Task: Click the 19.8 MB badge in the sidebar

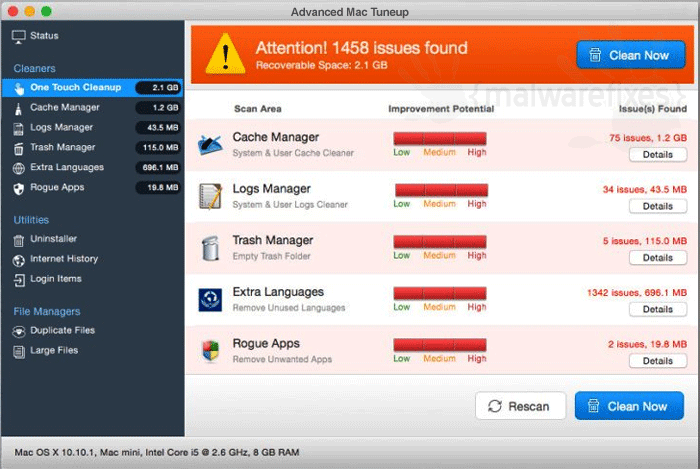Action: point(159,187)
